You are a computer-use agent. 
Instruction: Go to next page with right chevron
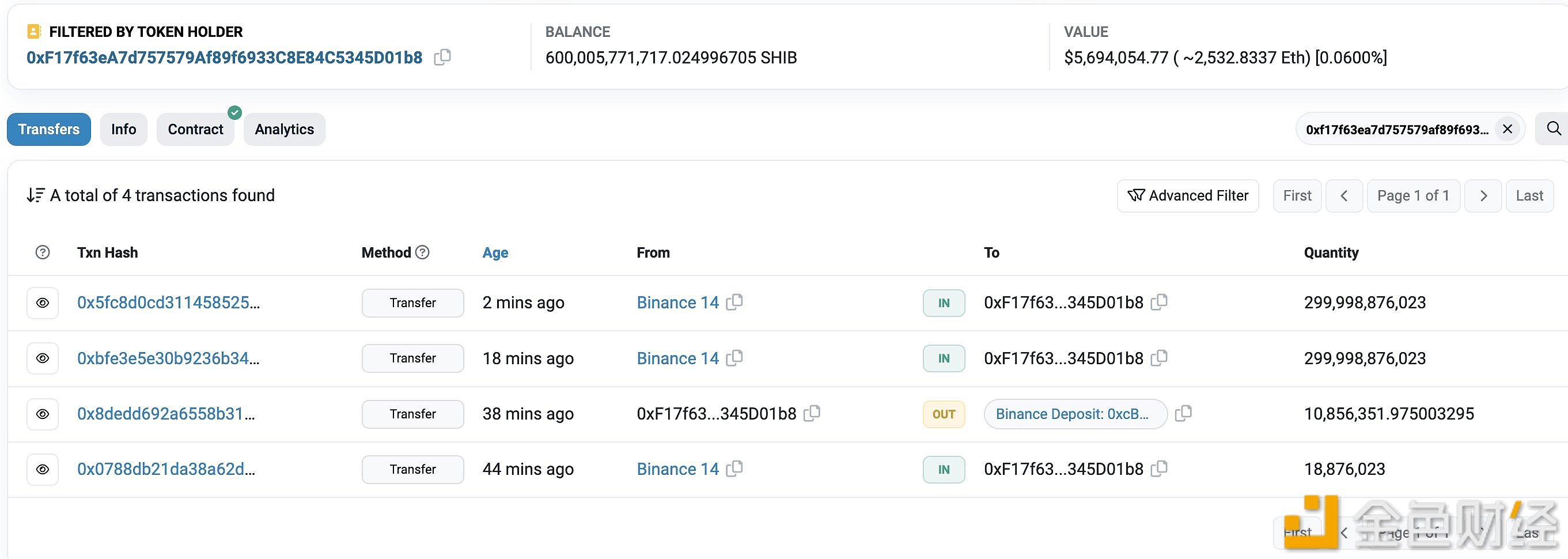click(x=1483, y=195)
